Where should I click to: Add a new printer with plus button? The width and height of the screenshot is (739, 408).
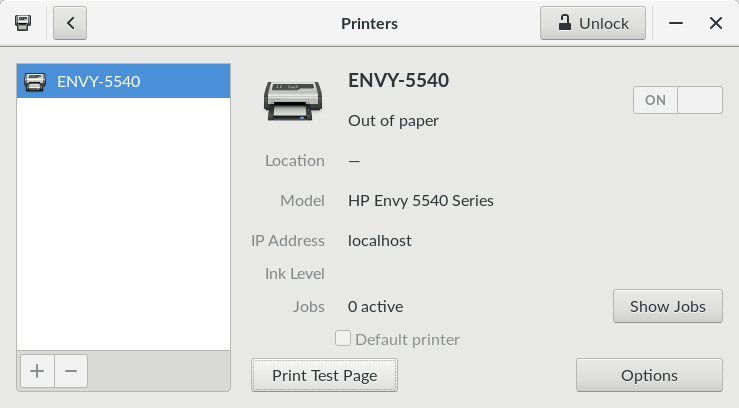(37, 371)
